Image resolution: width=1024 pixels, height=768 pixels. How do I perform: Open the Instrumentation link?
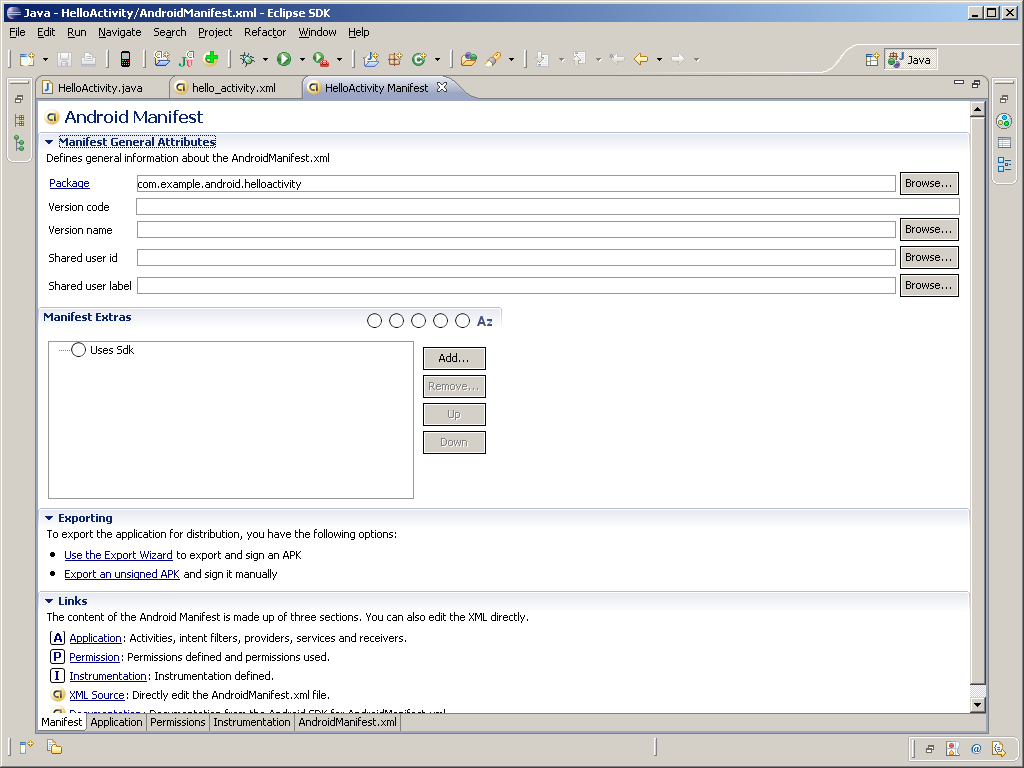click(108, 676)
